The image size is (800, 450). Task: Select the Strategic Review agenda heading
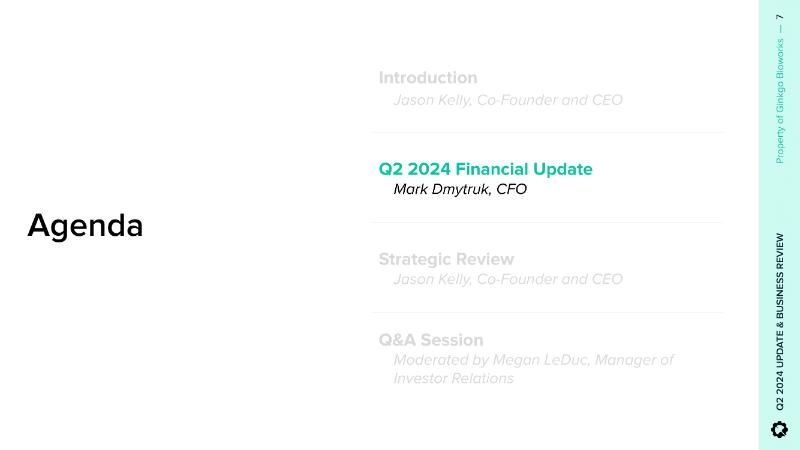pyautogui.click(x=446, y=259)
